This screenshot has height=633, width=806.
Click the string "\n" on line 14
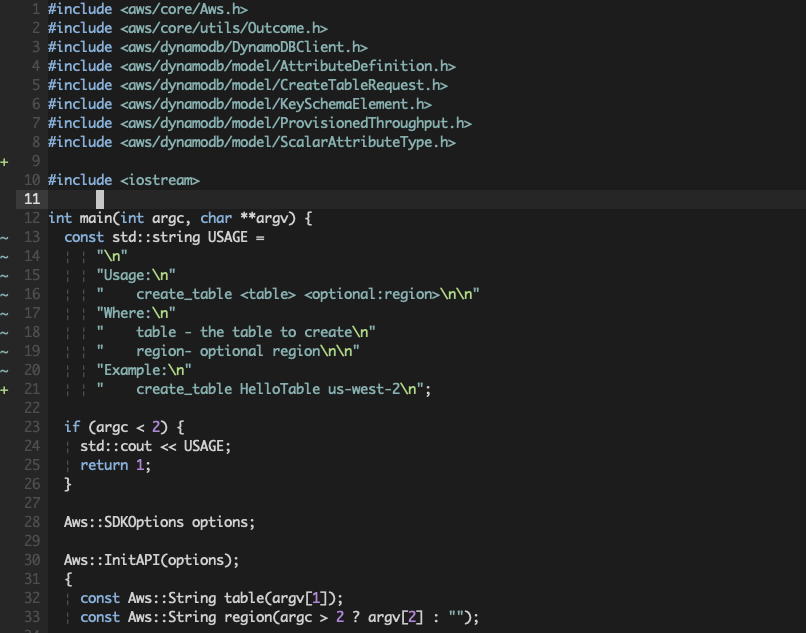coord(112,256)
